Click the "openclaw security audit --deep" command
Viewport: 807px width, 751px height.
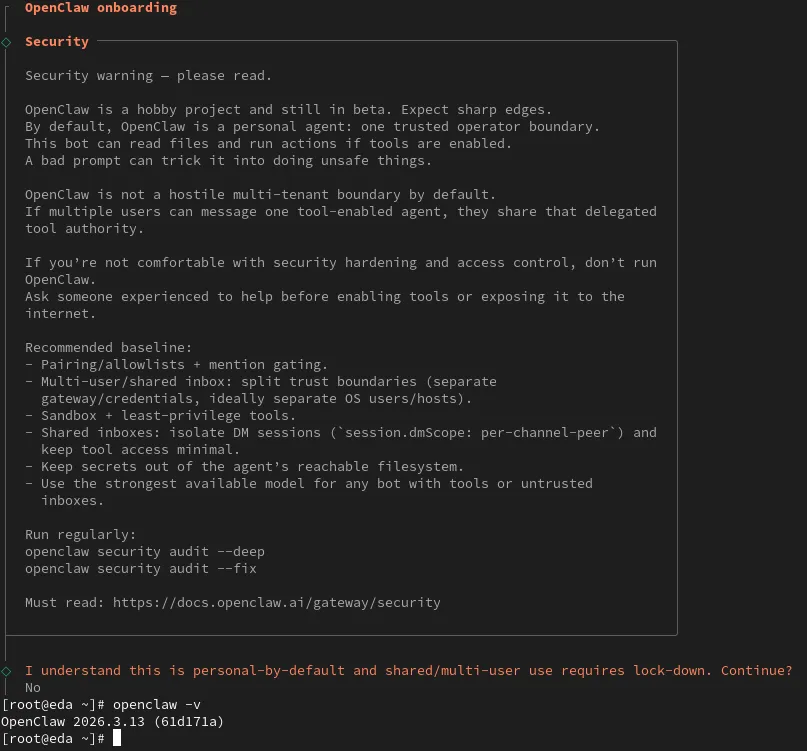pos(145,551)
